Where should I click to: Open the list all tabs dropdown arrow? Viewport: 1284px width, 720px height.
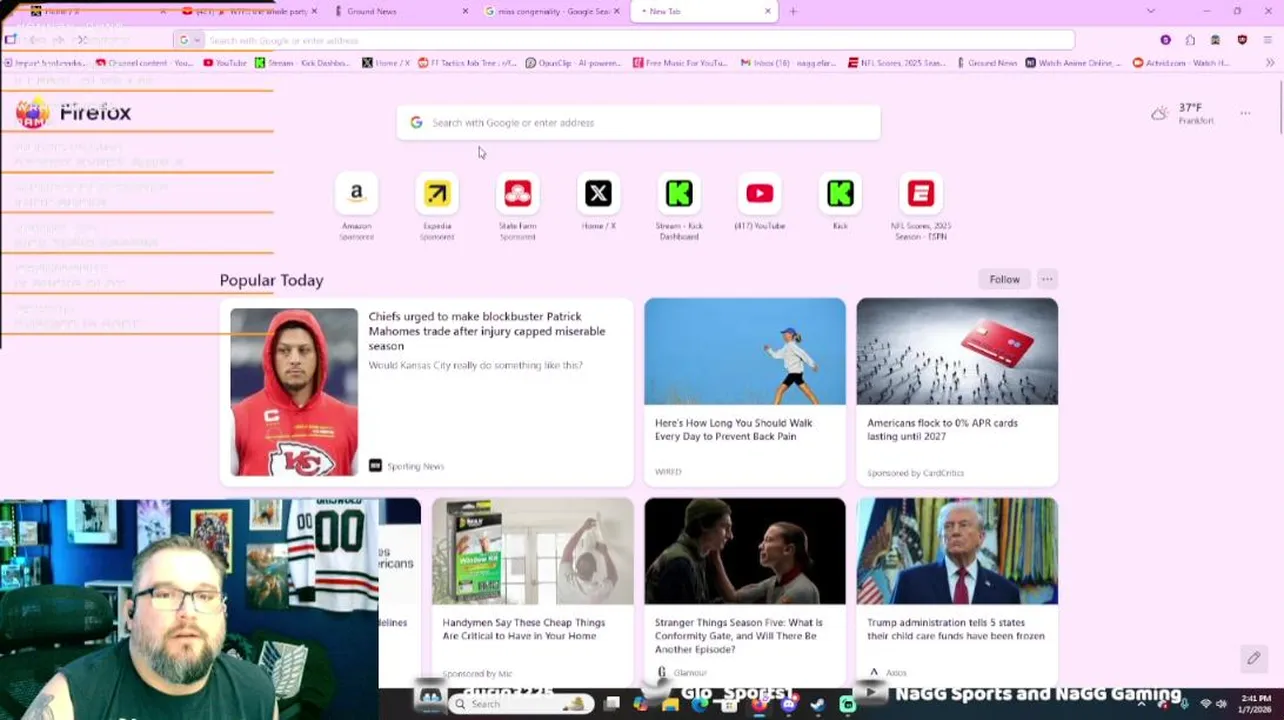(x=1151, y=11)
